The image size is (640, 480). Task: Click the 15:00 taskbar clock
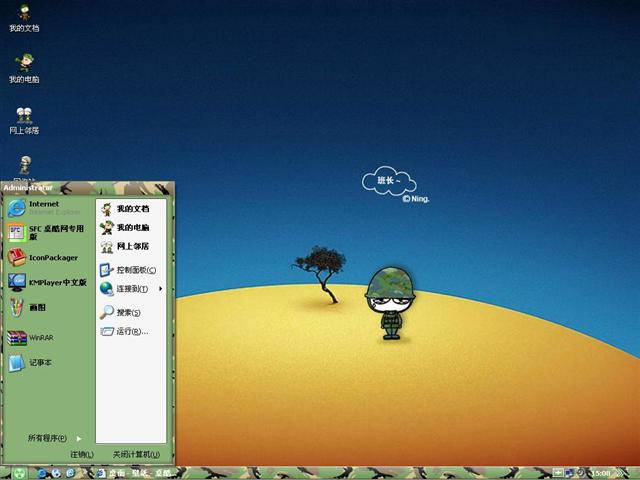tap(601, 473)
